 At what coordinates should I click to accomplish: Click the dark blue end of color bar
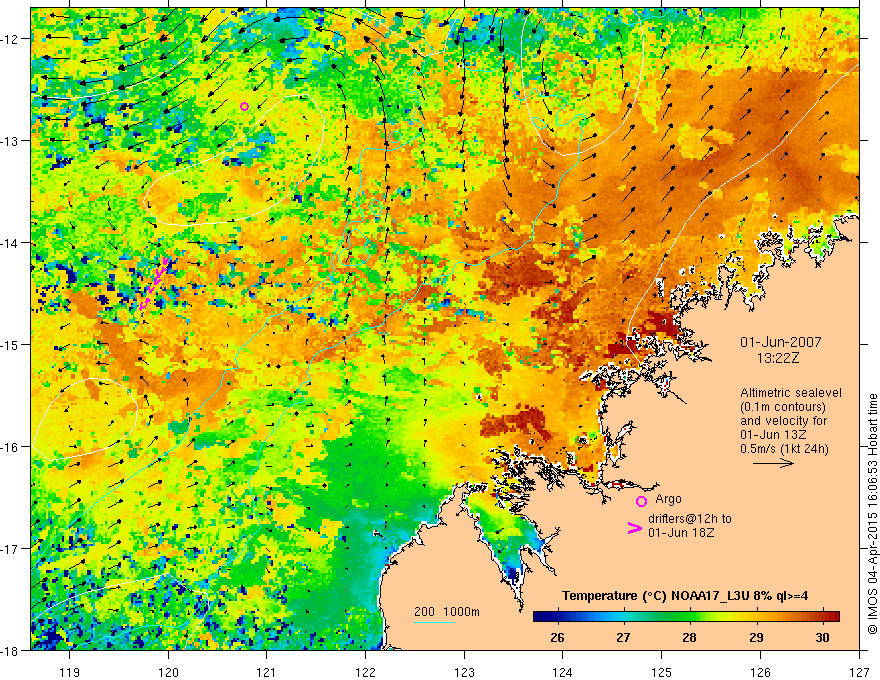click(x=539, y=616)
